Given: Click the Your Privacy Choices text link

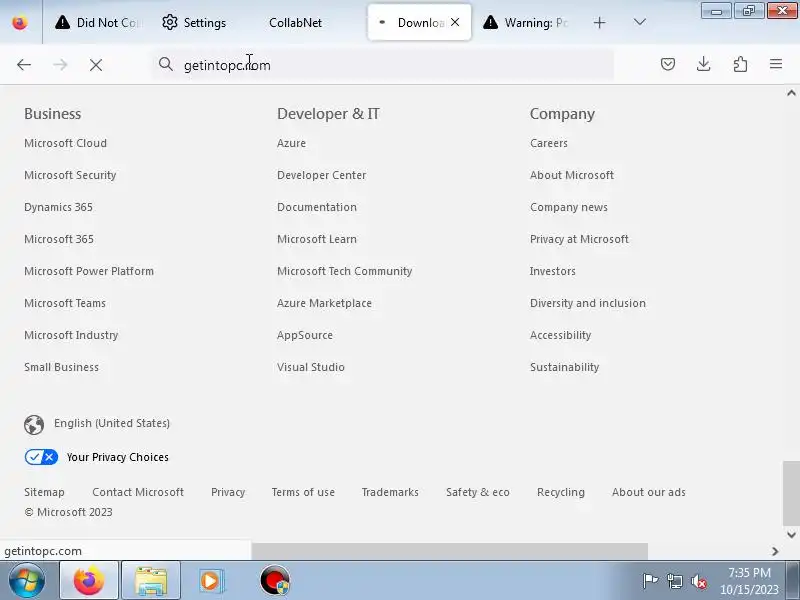Looking at the screenshot, I should (x=117, y=457).
